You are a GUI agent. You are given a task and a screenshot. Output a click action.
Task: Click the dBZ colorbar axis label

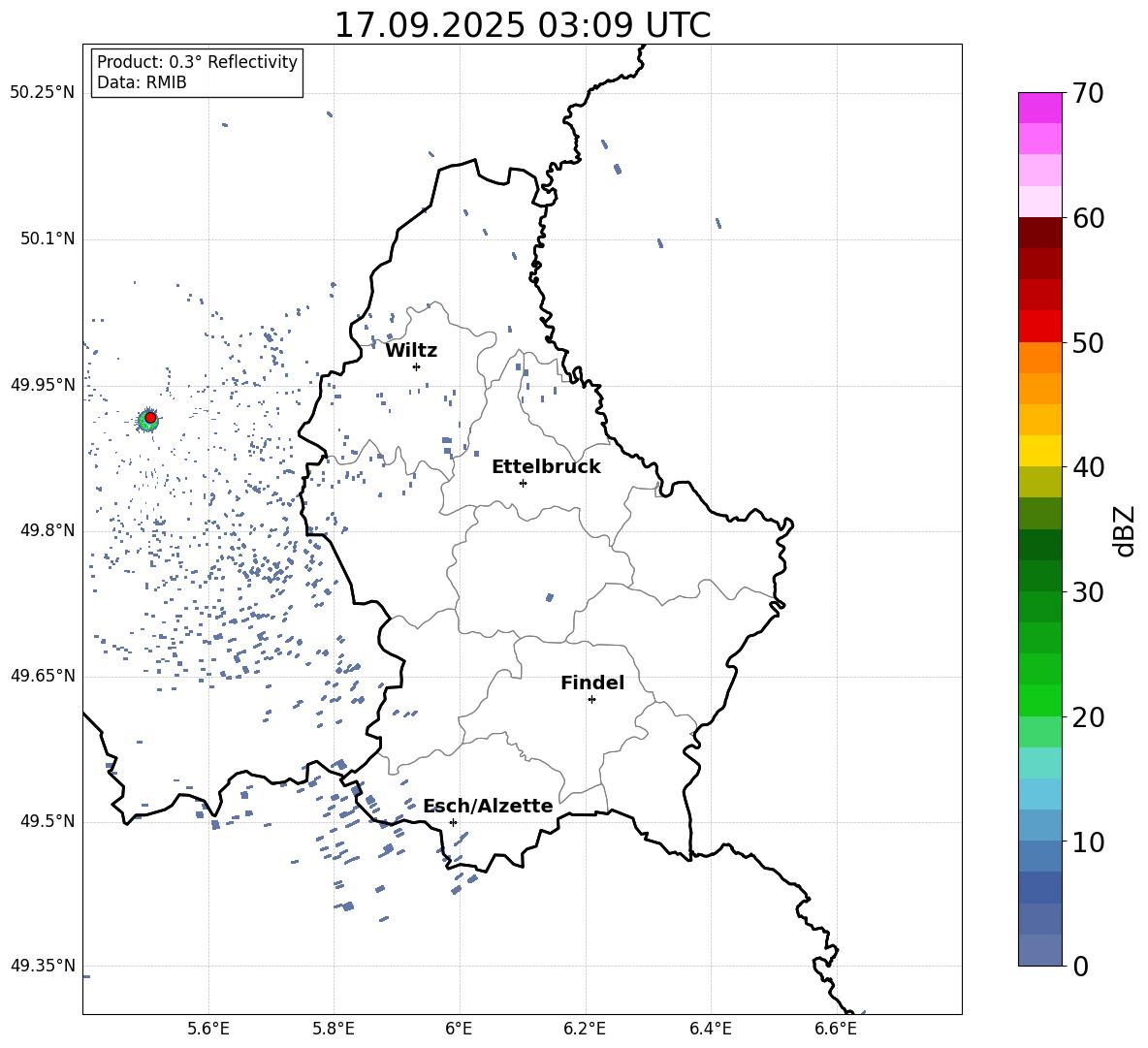[1124, 530]
